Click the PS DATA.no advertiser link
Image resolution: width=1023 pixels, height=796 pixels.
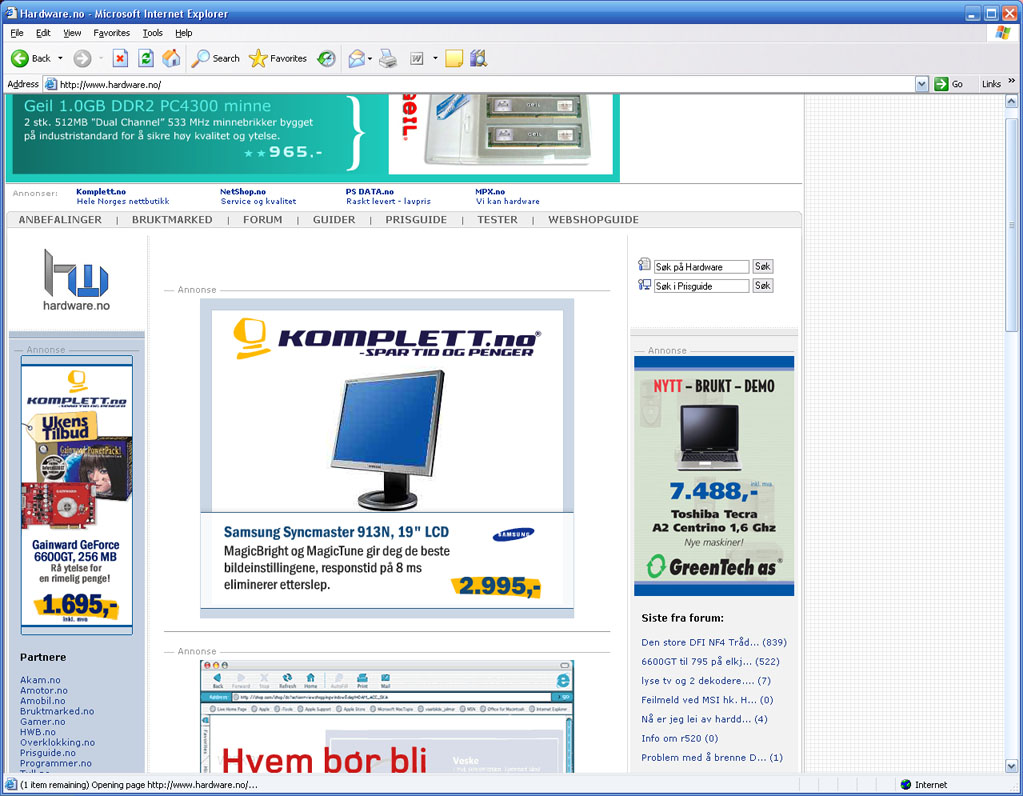pos(370,192)
